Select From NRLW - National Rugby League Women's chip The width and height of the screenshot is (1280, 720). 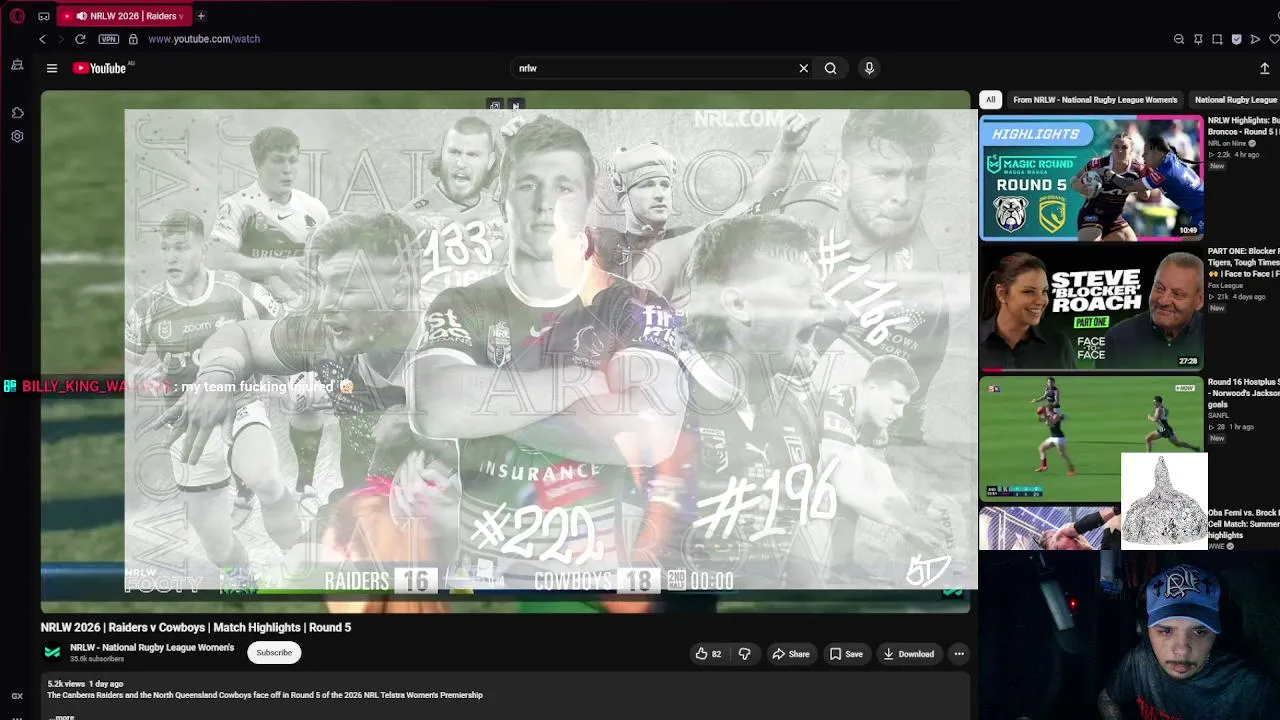click(x=1095, y=100)
